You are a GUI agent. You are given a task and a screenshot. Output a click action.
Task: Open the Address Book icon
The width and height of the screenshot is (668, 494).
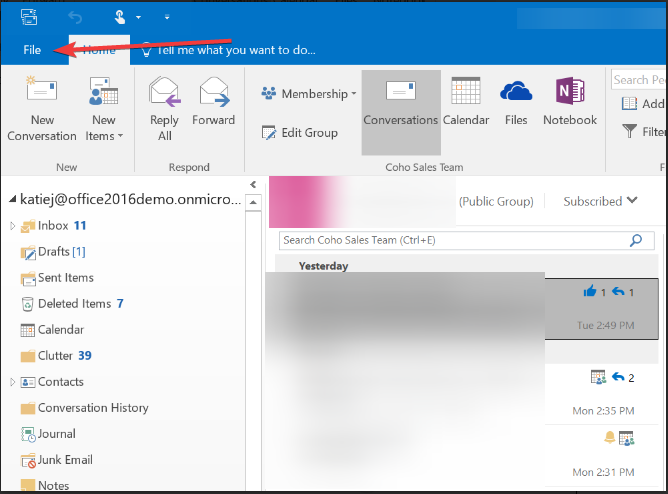point(630,103)
